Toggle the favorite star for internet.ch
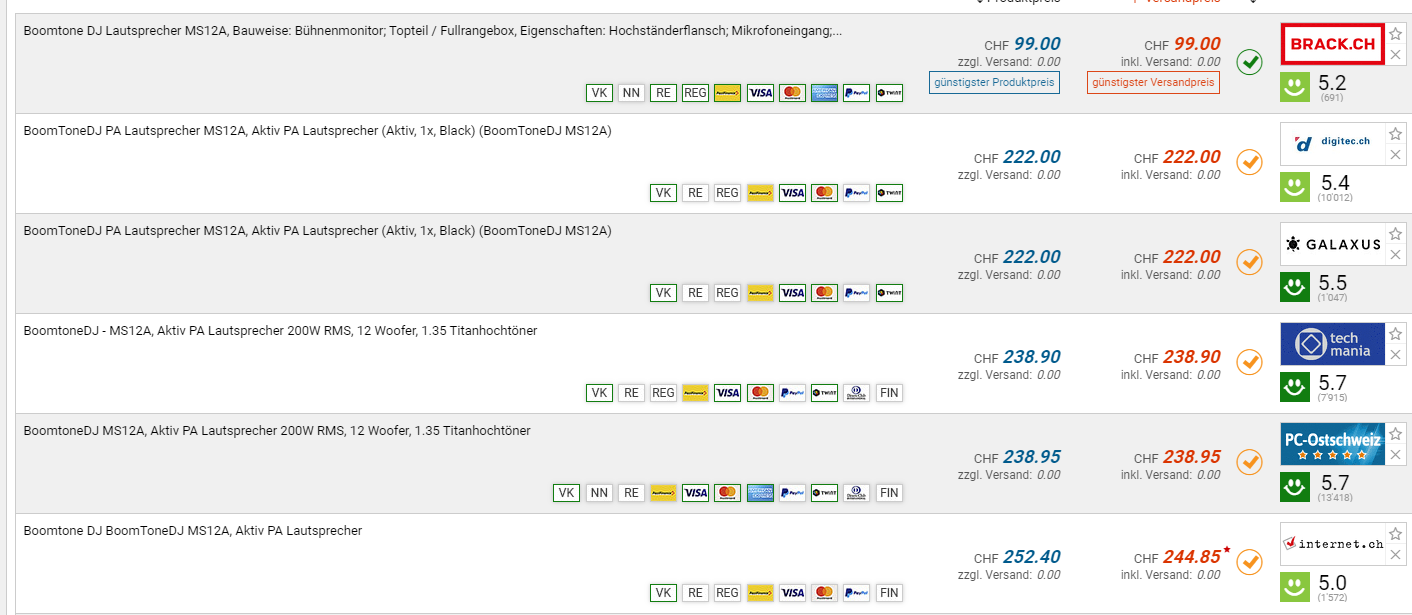Viewport: 1412px width, 615px height. (x=1396, y=533)
